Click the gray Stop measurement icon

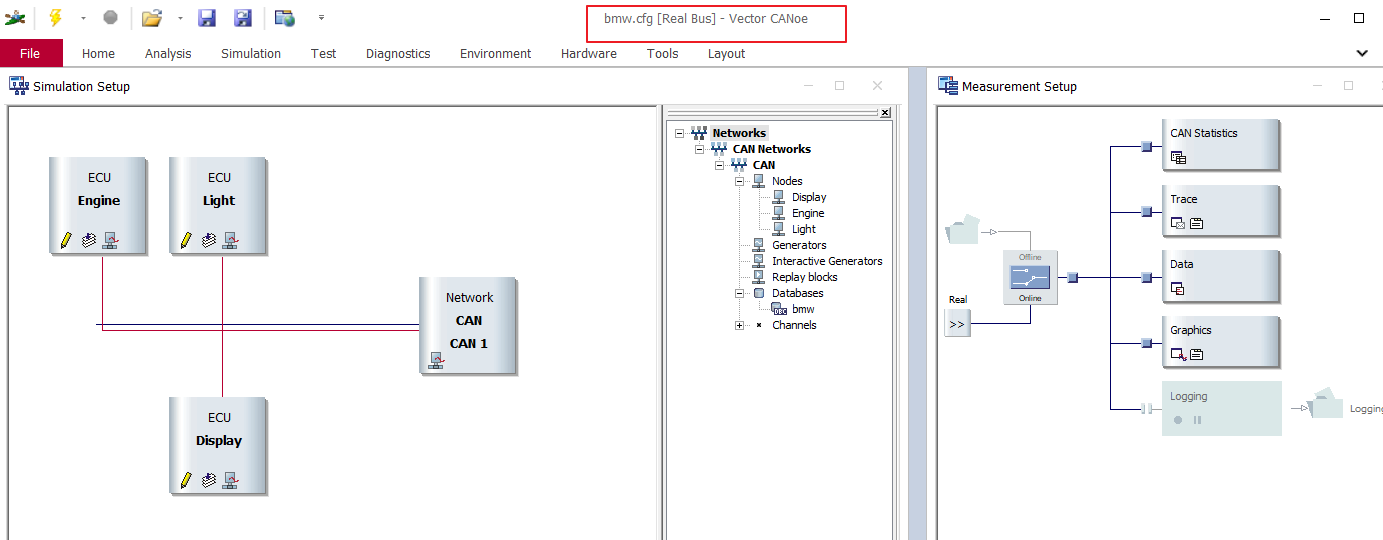[x=110, y=17]
